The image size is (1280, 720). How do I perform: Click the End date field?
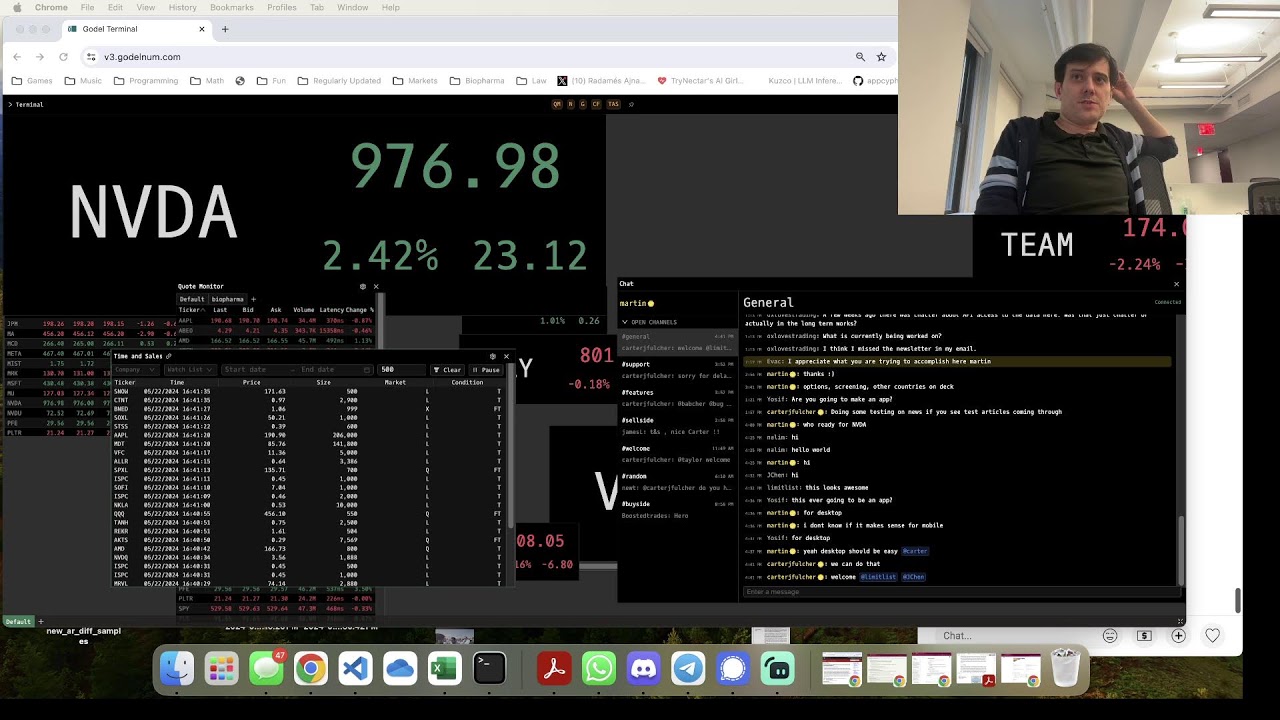pos(330,370)
